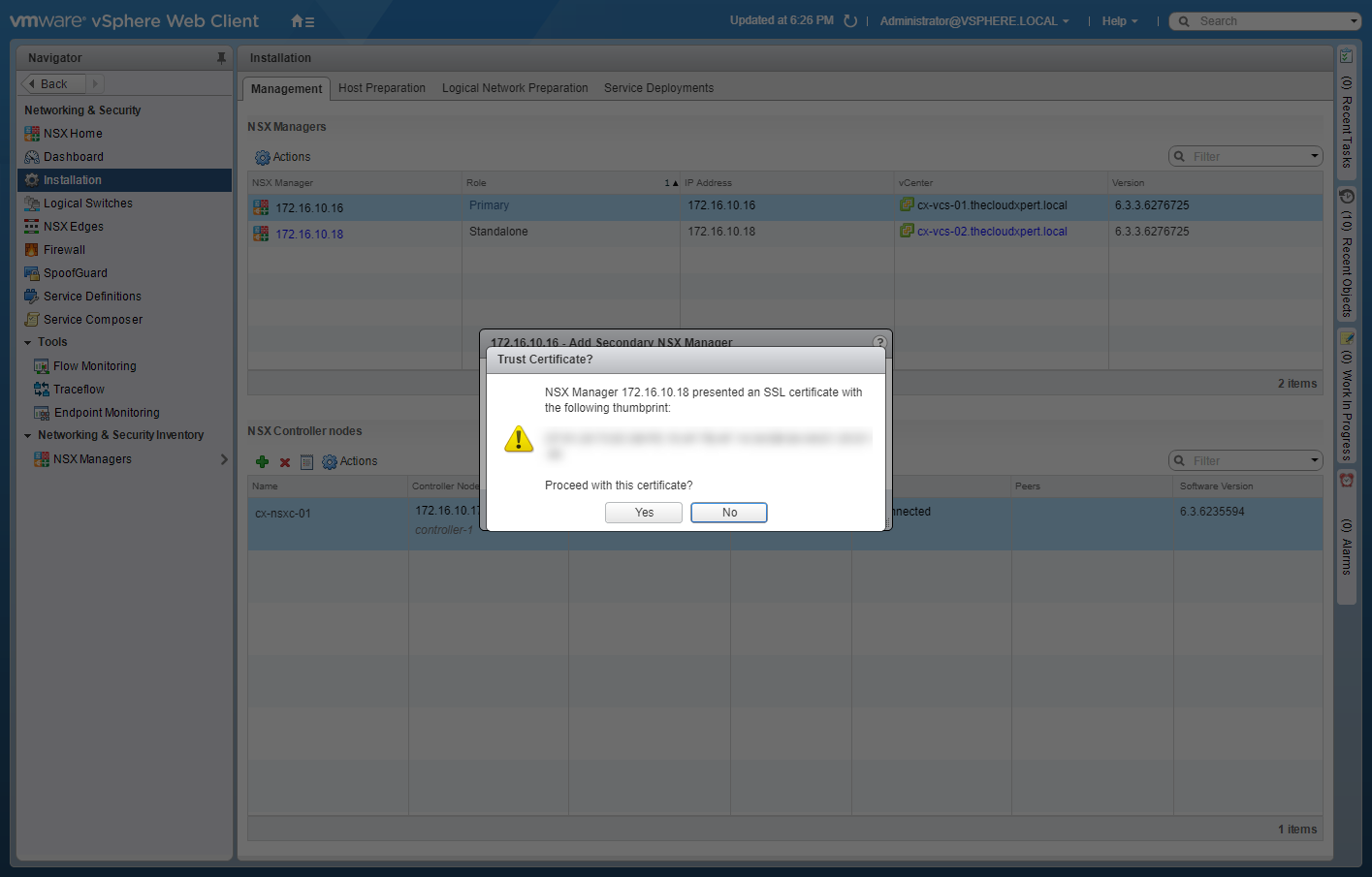Click the home menu icon in header

click(x=303, y=21)
